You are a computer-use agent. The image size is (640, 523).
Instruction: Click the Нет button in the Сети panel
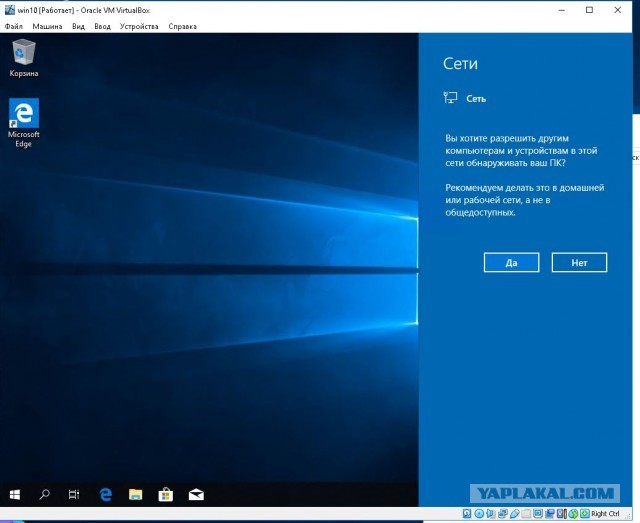coord(579,262)
